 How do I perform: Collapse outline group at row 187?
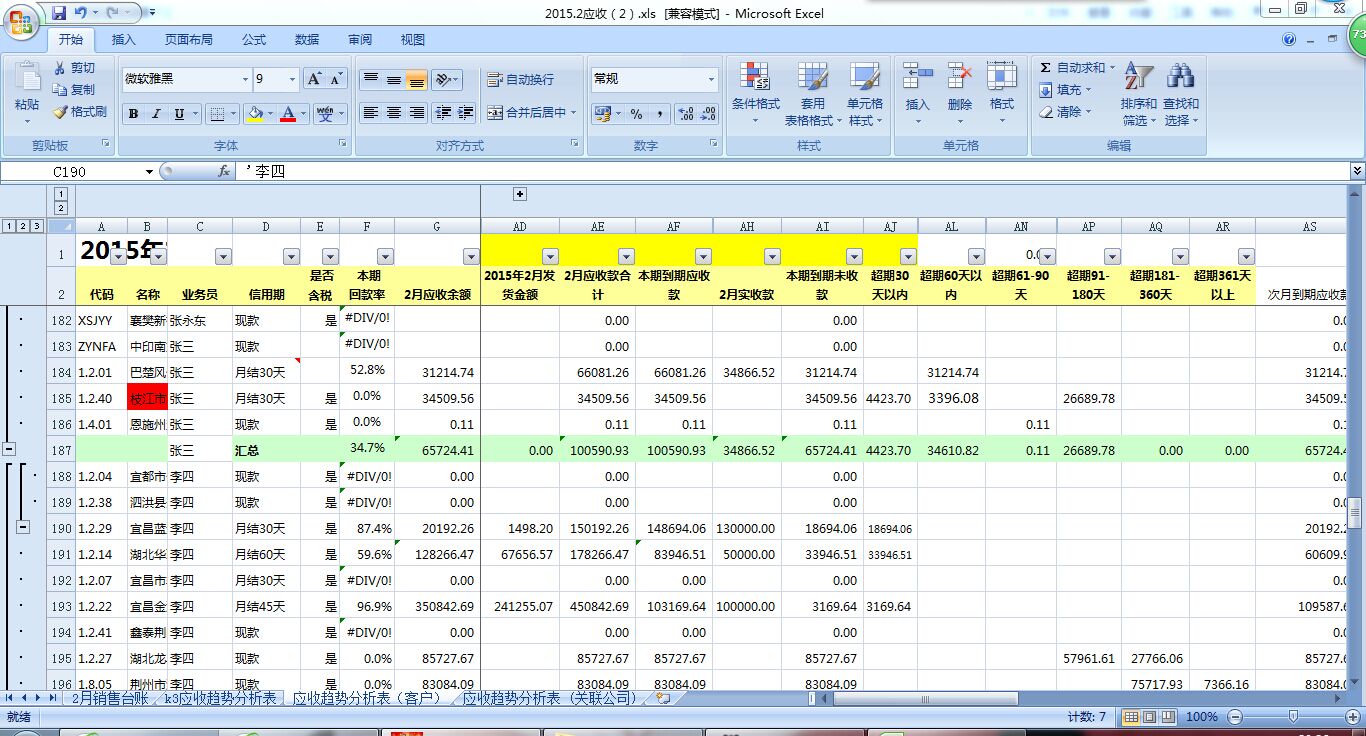[x=9, y=450]
